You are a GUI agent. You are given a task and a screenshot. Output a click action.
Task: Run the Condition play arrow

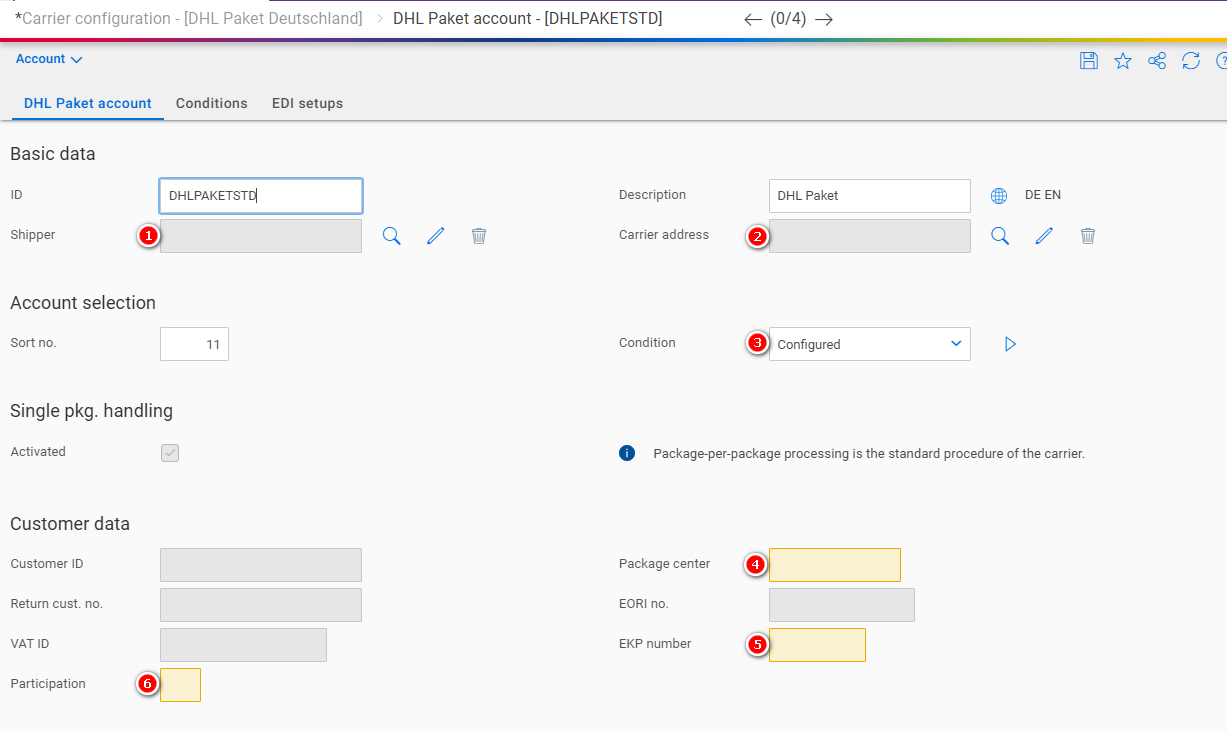click(x=1010, y=344)
